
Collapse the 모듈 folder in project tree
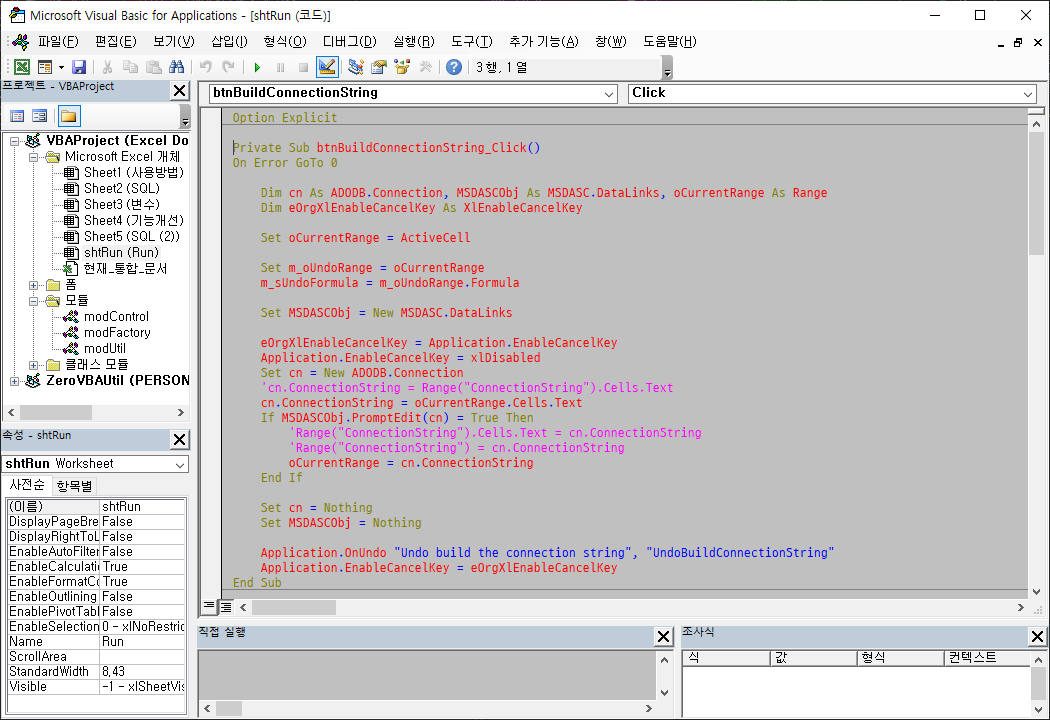[33, 301]
